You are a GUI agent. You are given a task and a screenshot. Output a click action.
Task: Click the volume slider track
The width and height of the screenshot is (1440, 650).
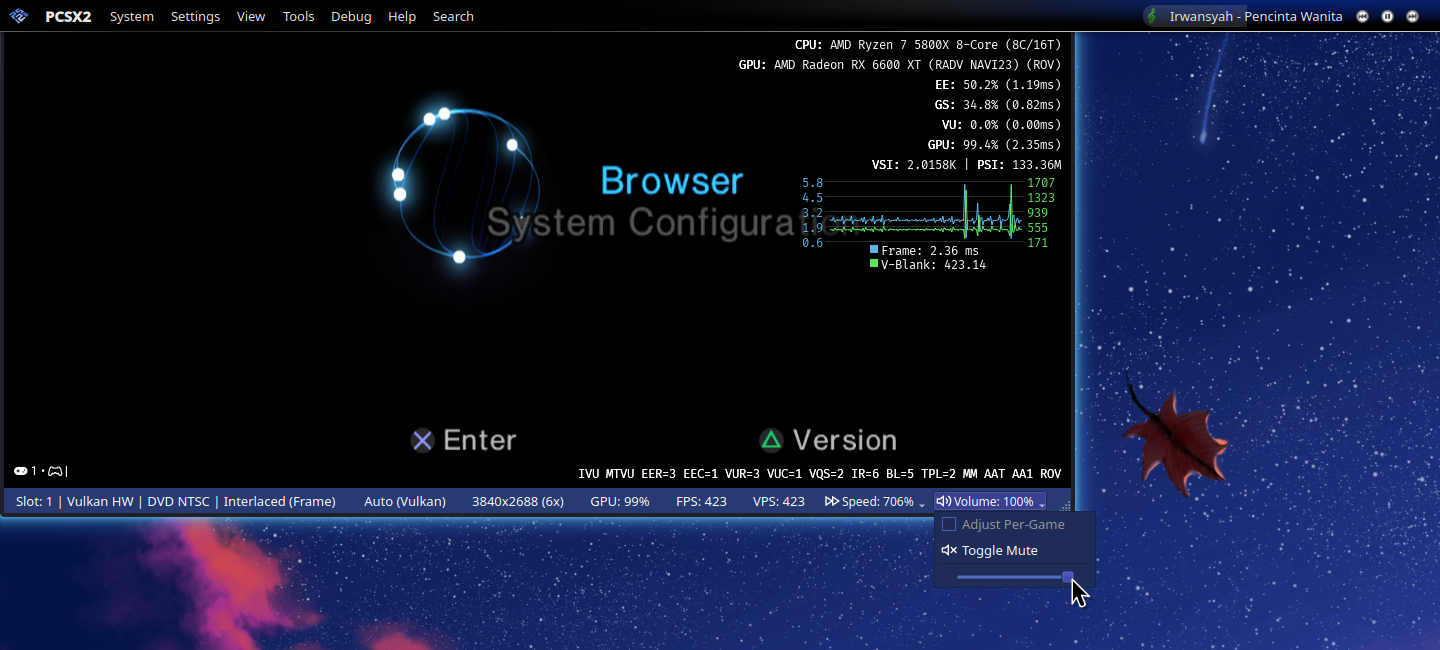pos(1015,576)
